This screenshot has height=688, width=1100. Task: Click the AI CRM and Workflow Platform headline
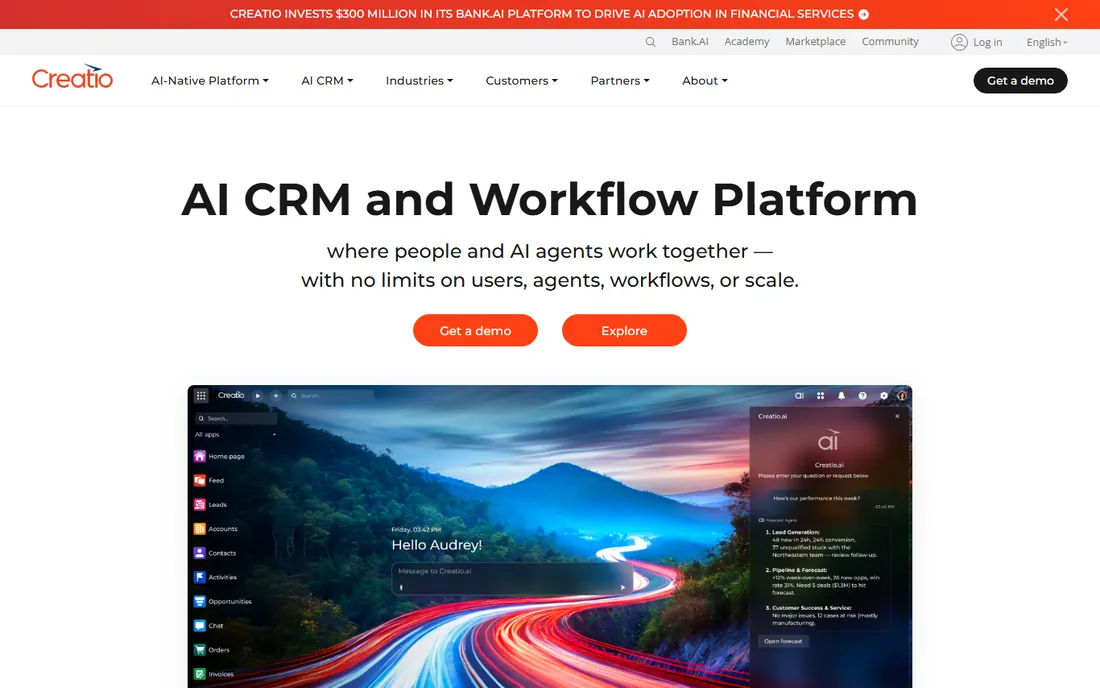point(549,200)
